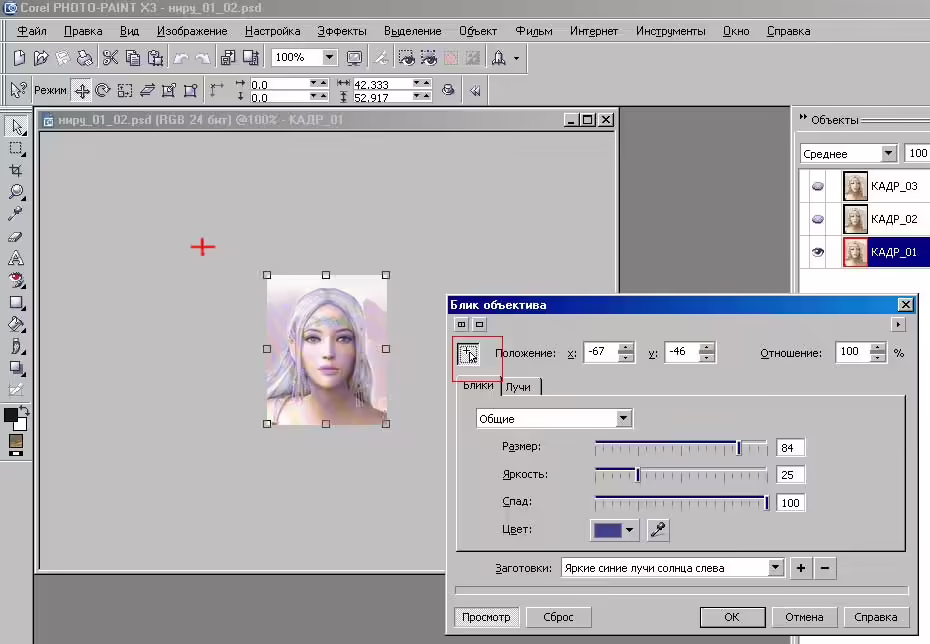Expand the Заготовки presets dropdown
The height and width of the screenshot is (644, 930).
pyautogui.click(x=775, y=568)
